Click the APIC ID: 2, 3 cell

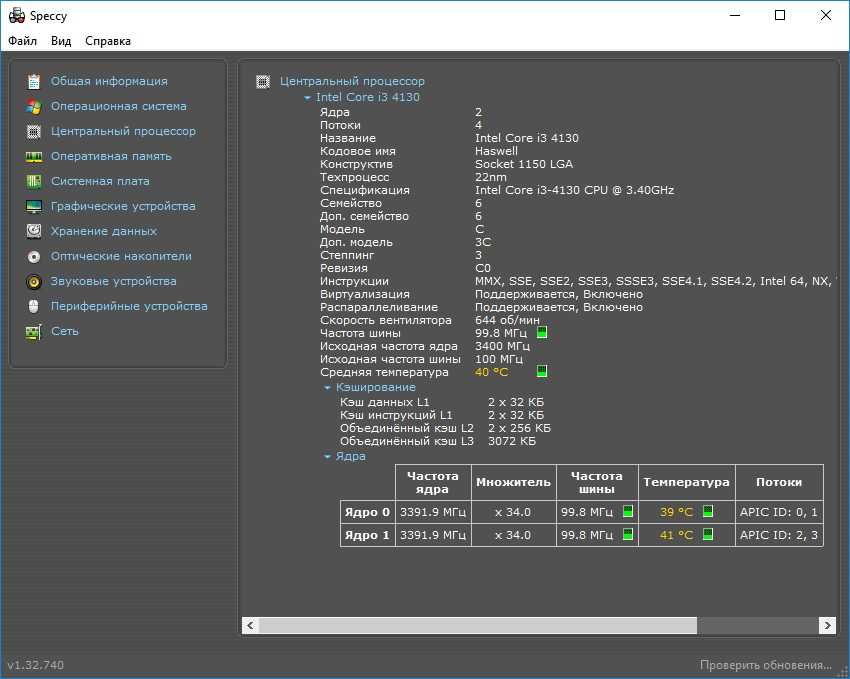778,535
